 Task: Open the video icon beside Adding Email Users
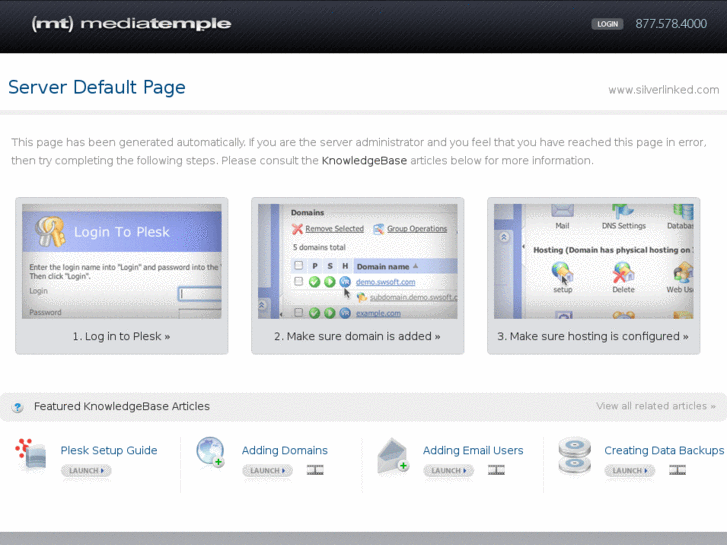(496, 470)
